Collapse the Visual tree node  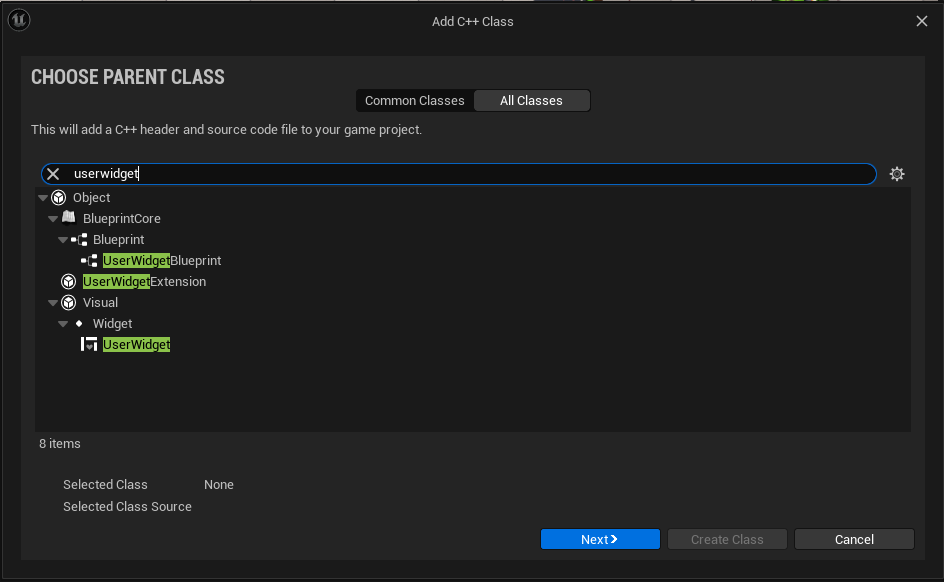coord(53,303)
